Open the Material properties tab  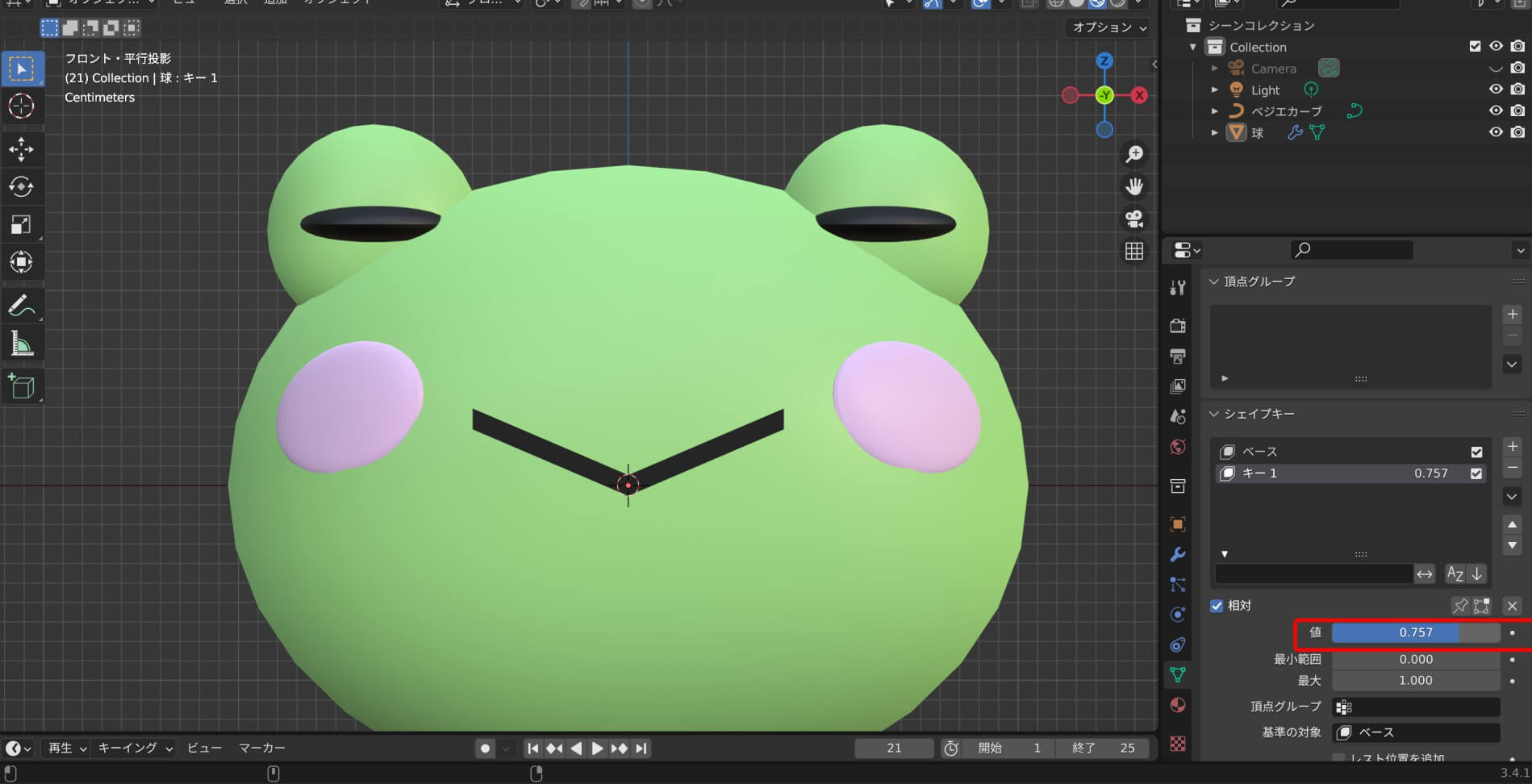tap(1178, 705)
